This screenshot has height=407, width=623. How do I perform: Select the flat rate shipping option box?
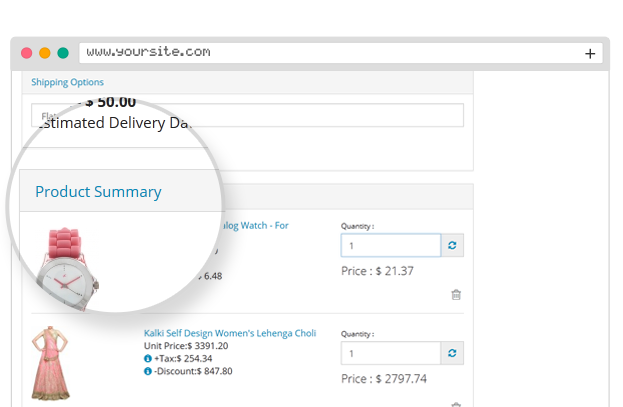pos(247,115)
